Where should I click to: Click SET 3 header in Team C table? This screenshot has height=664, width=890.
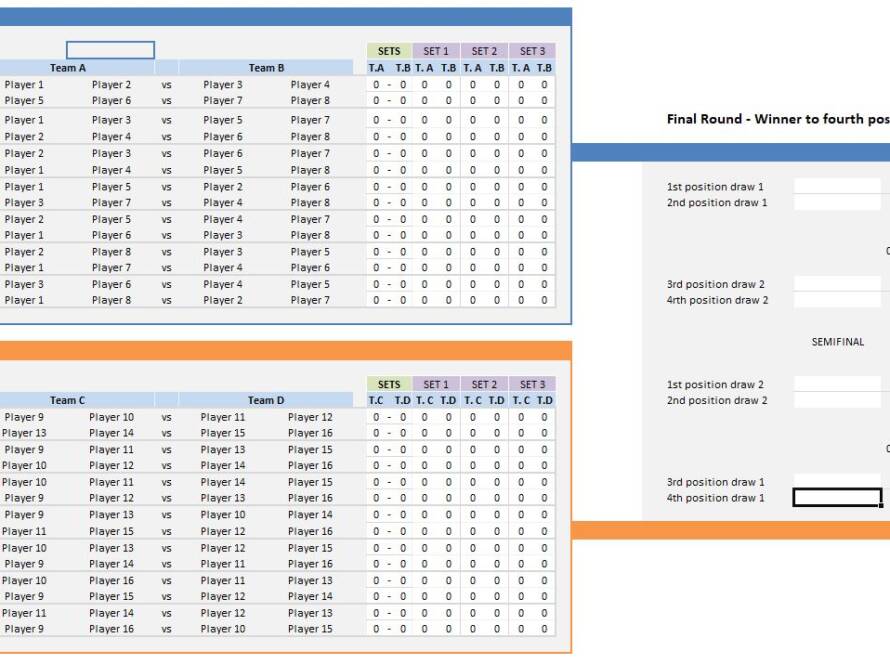click(532, 384)
